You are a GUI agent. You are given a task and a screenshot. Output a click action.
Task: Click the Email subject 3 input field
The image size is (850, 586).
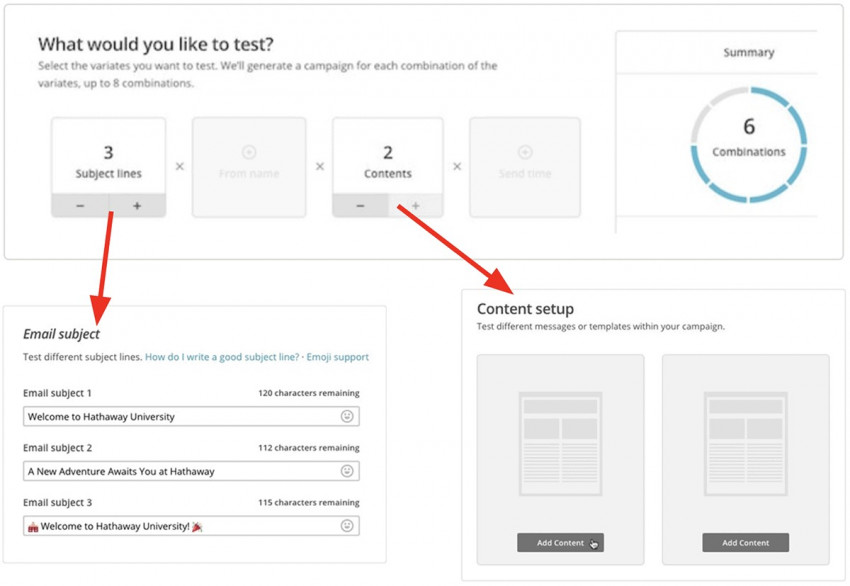[x=191, y=526]
